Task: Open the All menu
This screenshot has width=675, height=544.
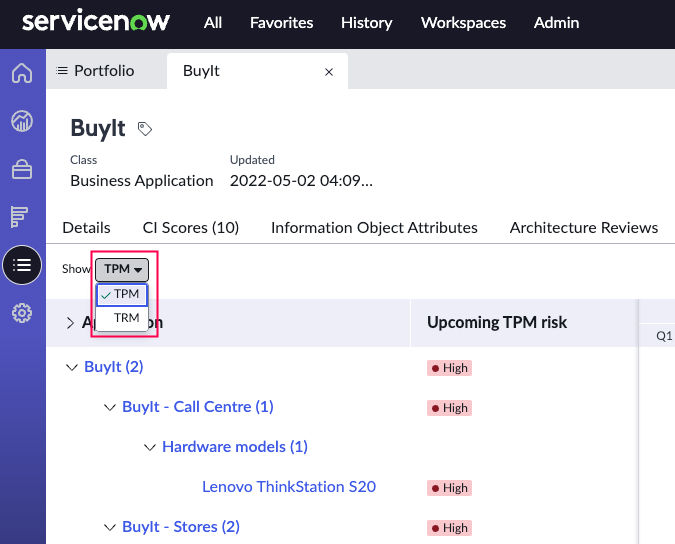Action: coord(213,22)
